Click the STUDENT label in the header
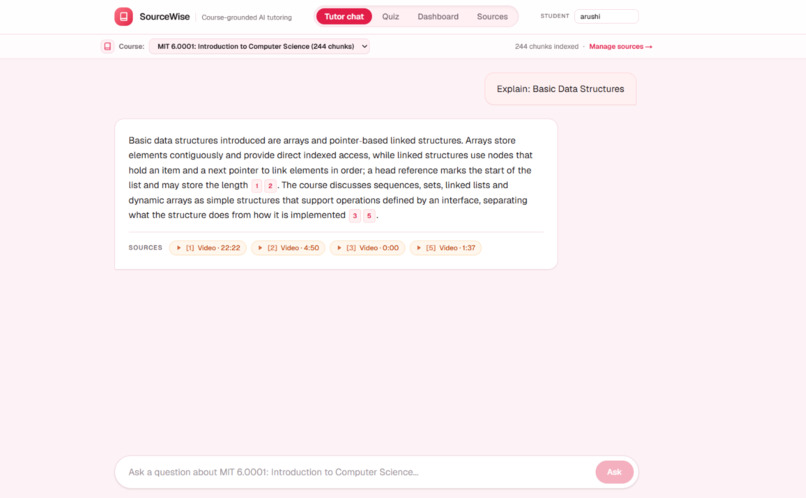 tap(555, 16)
